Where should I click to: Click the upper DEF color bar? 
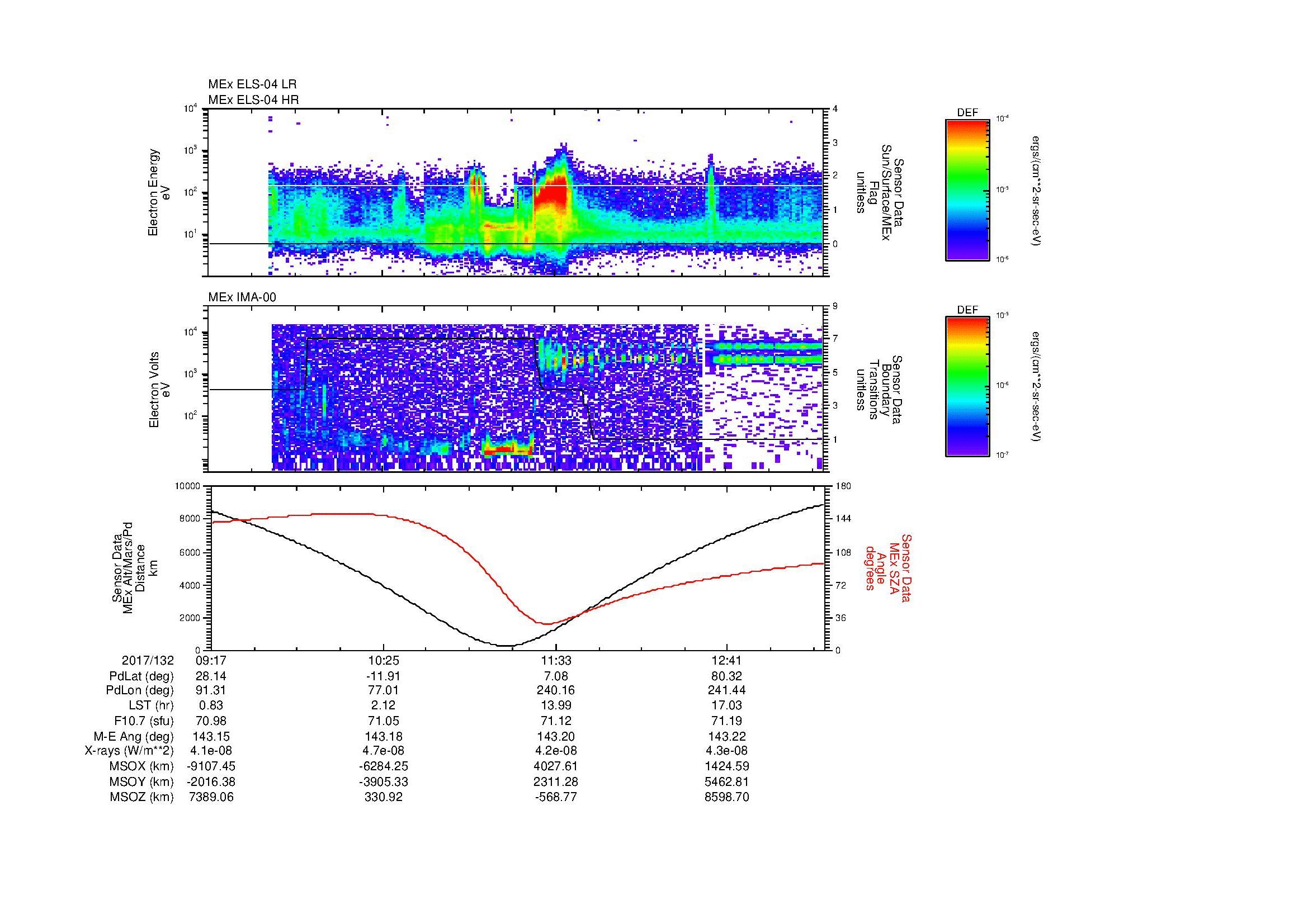coord(967,189)
